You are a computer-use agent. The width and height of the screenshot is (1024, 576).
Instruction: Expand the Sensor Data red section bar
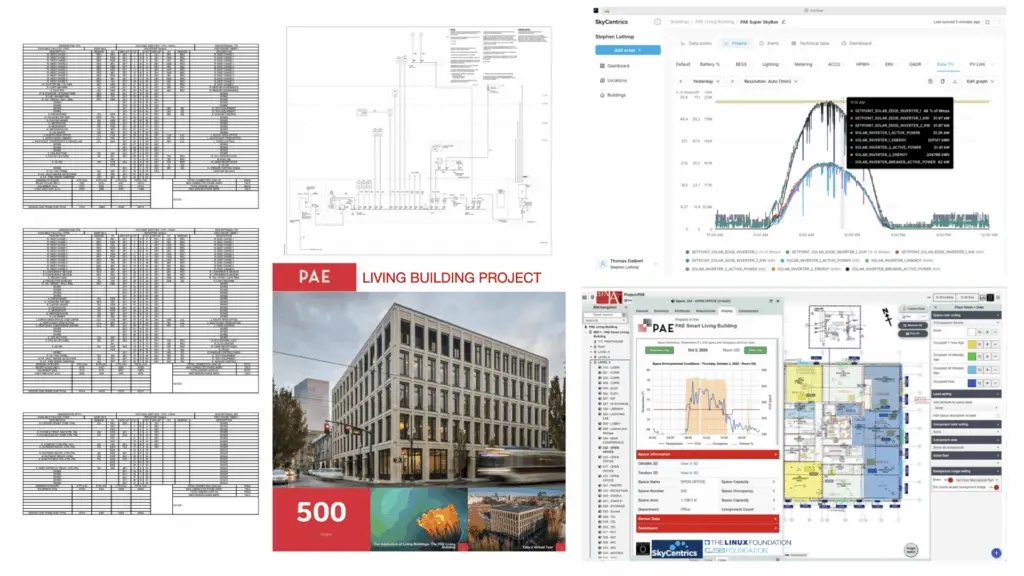pos(707,519)
